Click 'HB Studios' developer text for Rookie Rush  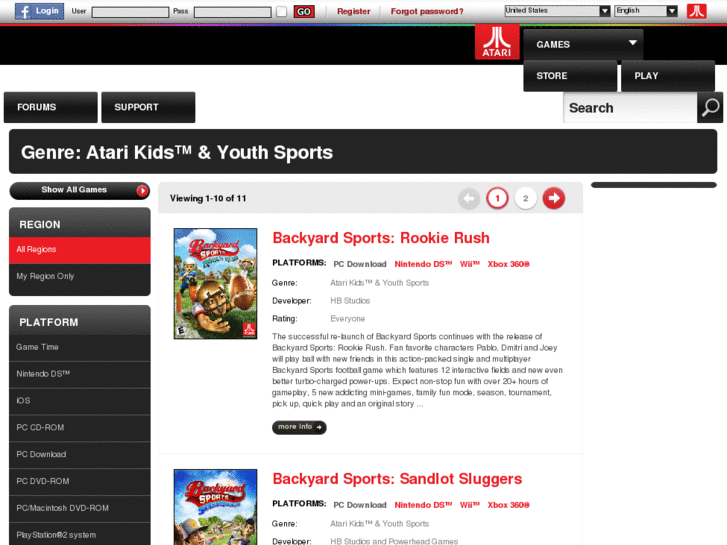point(350,301)
